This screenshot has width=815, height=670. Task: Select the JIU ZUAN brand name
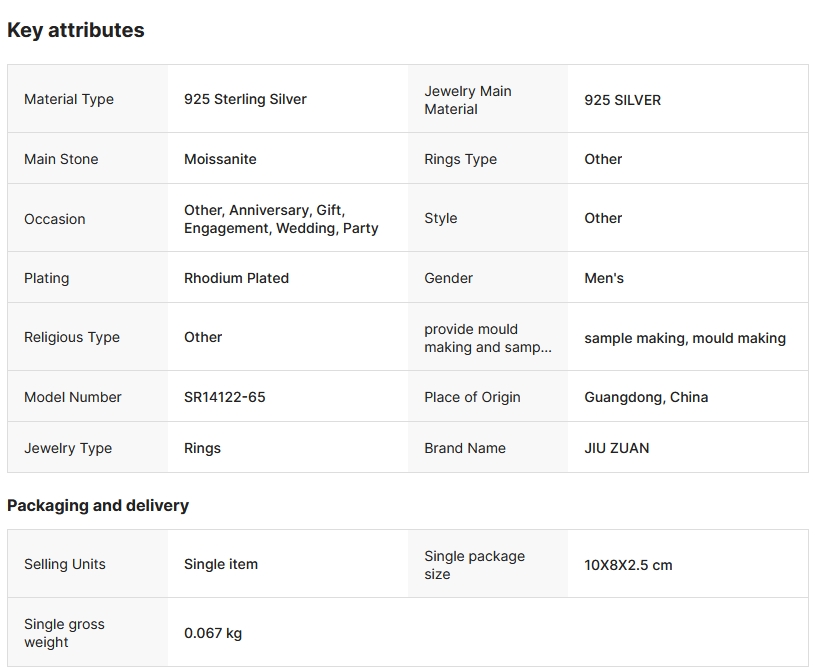pyautogui.click(x=617, y=448)
